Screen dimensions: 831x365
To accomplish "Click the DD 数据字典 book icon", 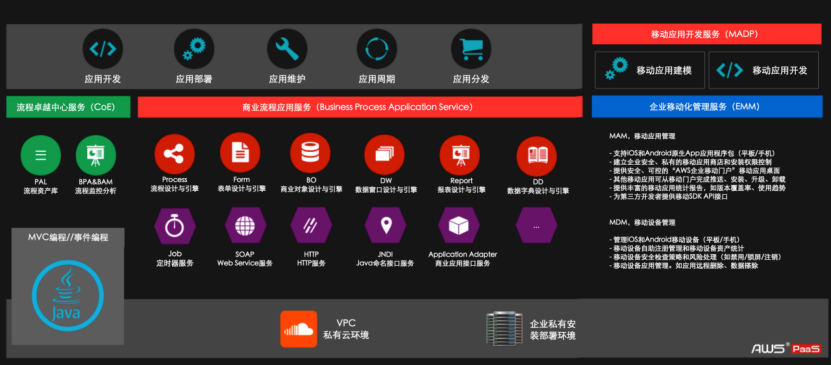I will [x=537, y=156].
